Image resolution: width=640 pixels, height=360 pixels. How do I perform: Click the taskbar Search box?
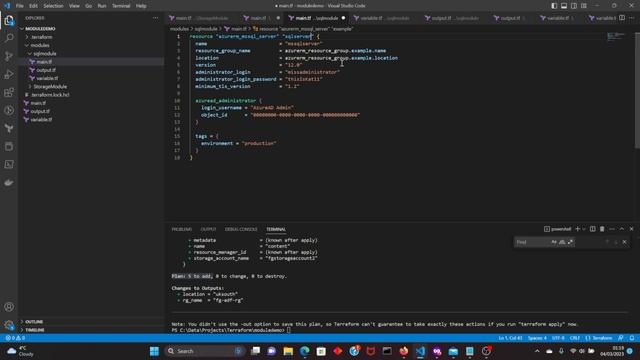pos(204,351)
